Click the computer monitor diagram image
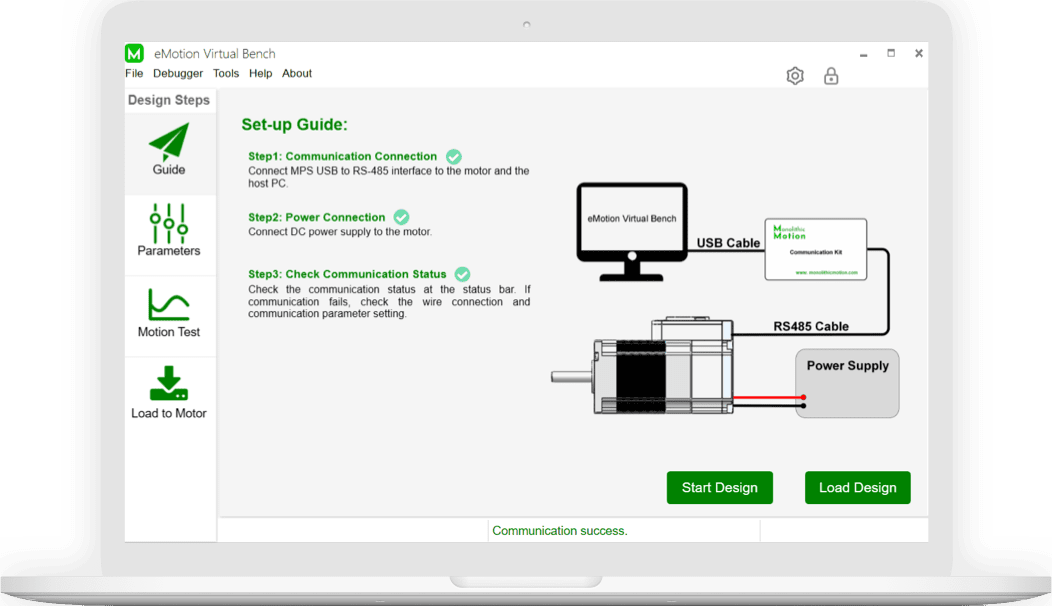 [632, 232]
